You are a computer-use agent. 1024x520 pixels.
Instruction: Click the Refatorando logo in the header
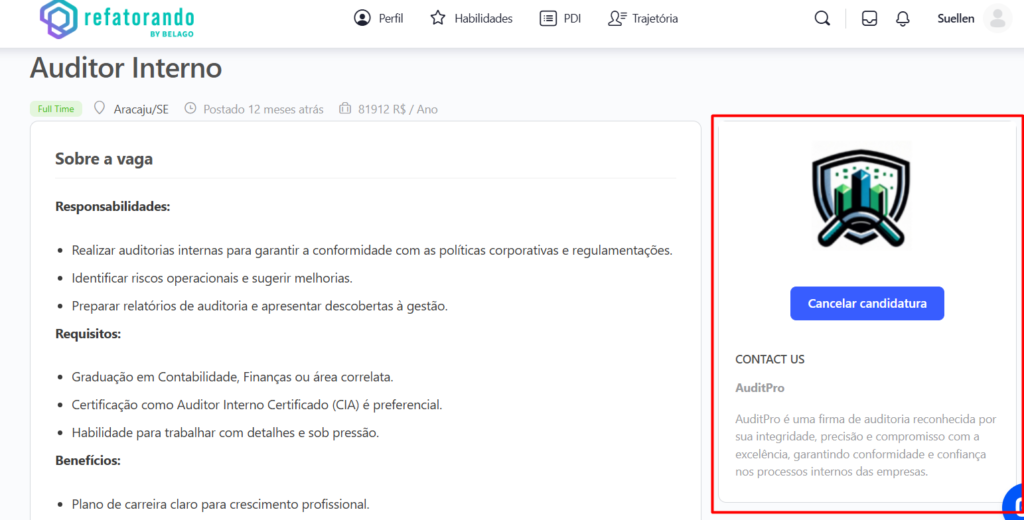pos(117,20)
